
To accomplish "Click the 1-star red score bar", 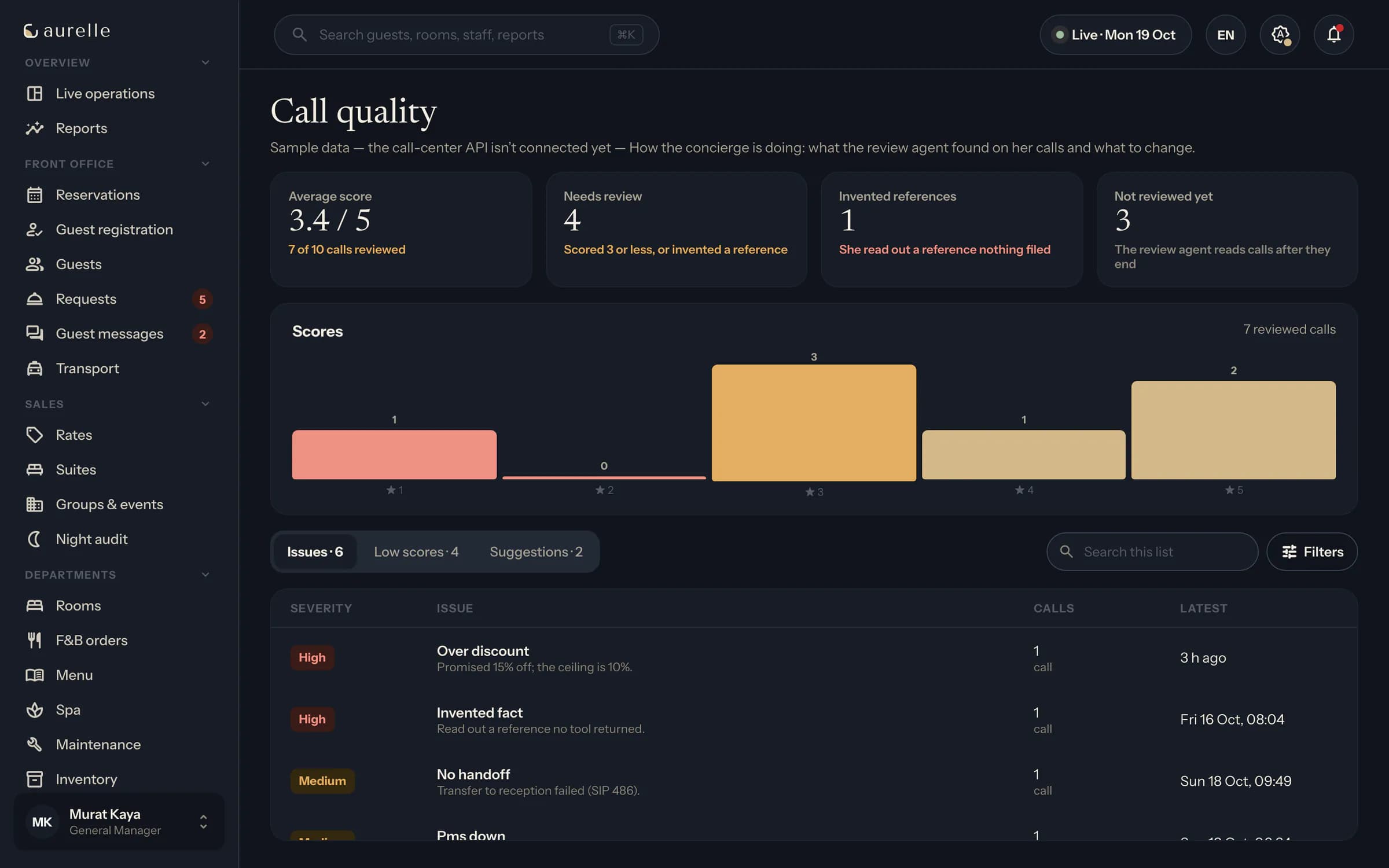I will point(394,454).
